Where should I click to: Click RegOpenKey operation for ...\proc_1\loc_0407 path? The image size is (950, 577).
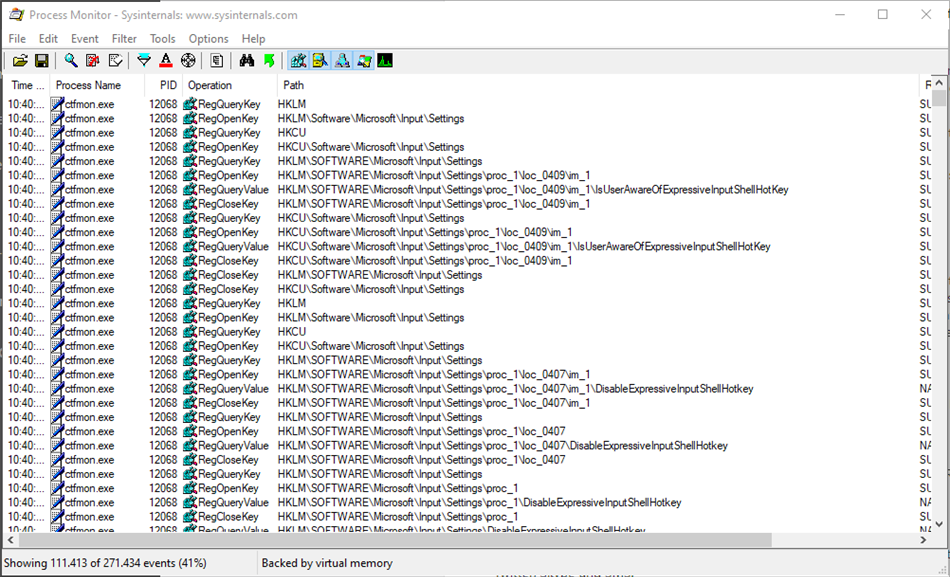point(228,432)
